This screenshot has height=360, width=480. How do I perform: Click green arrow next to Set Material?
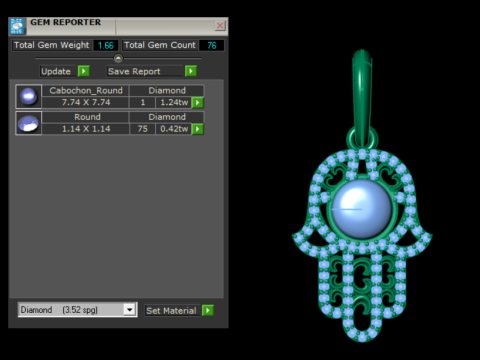click(208, 310)
